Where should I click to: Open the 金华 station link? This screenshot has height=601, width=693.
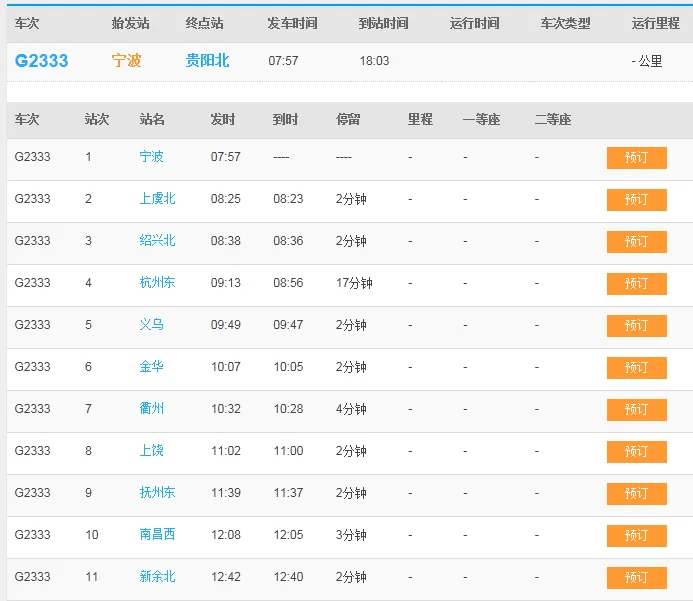151,367
